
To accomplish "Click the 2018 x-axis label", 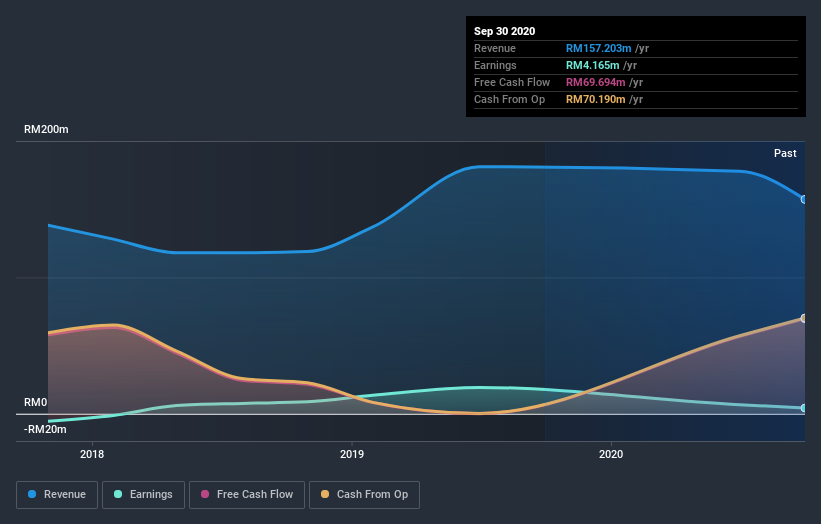I will point(92,454).
